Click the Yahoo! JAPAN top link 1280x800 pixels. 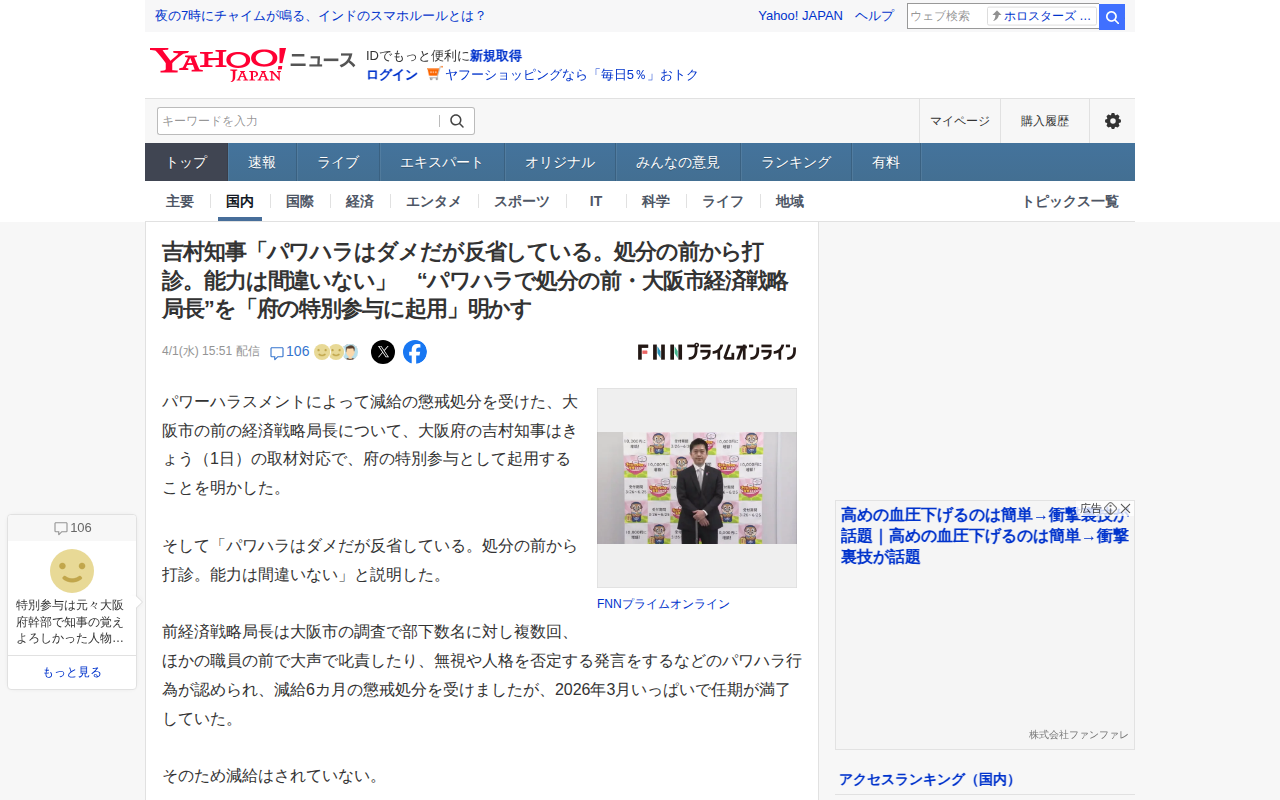point(800,16)
